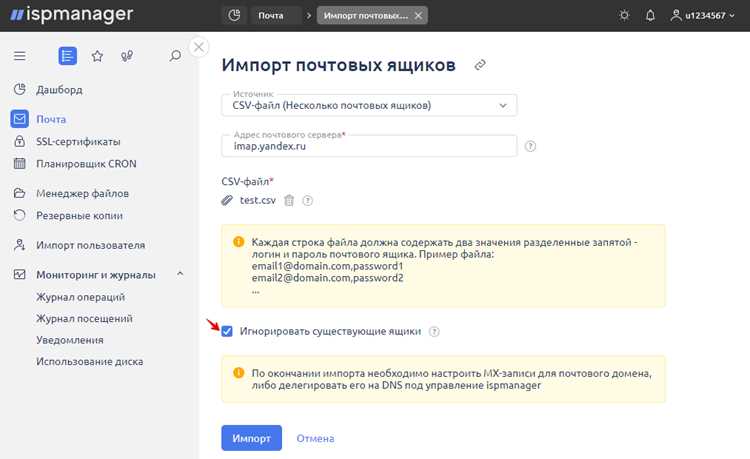
Task: Show help for ignoring existing mailboxes
Action: tap(434, 331)
